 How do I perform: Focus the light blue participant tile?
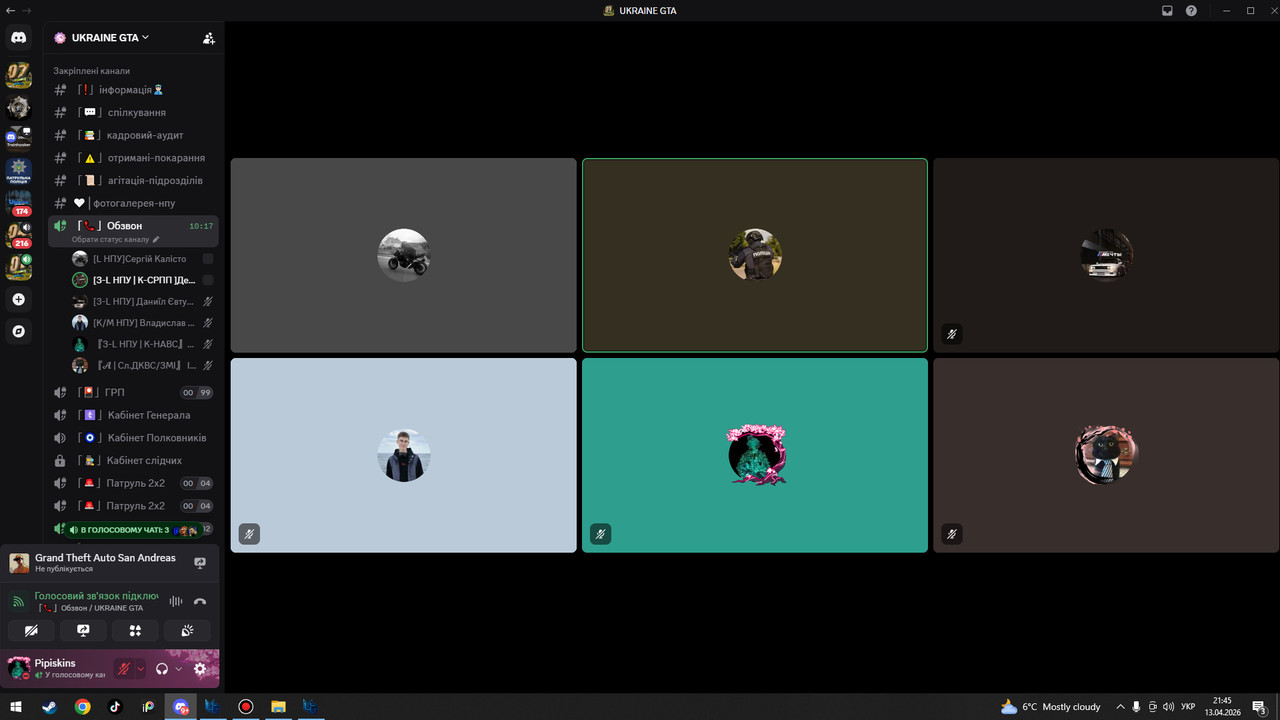pos(404,455)
